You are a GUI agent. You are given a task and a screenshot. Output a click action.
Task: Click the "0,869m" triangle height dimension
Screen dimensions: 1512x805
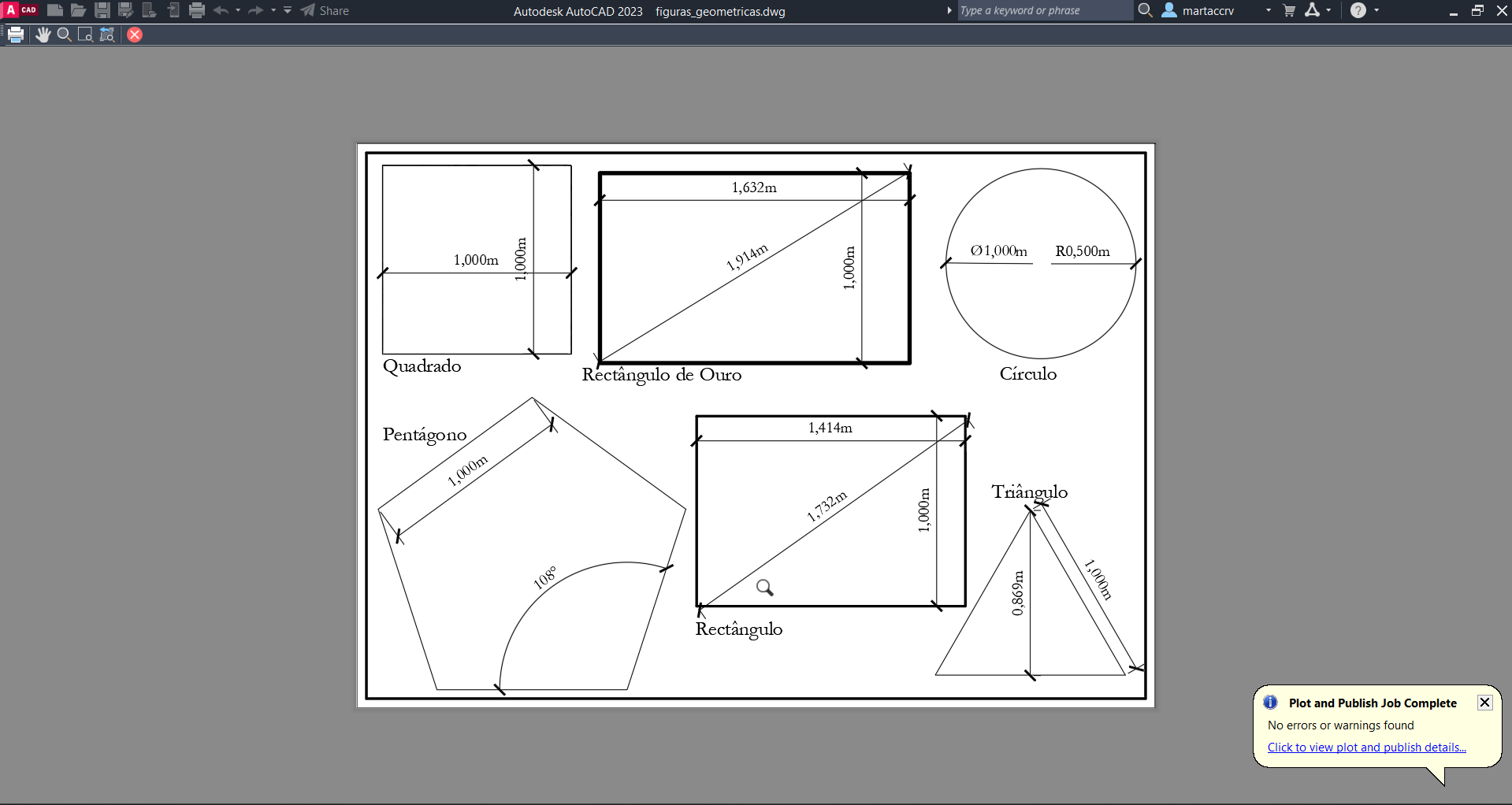pos(1018,593)
